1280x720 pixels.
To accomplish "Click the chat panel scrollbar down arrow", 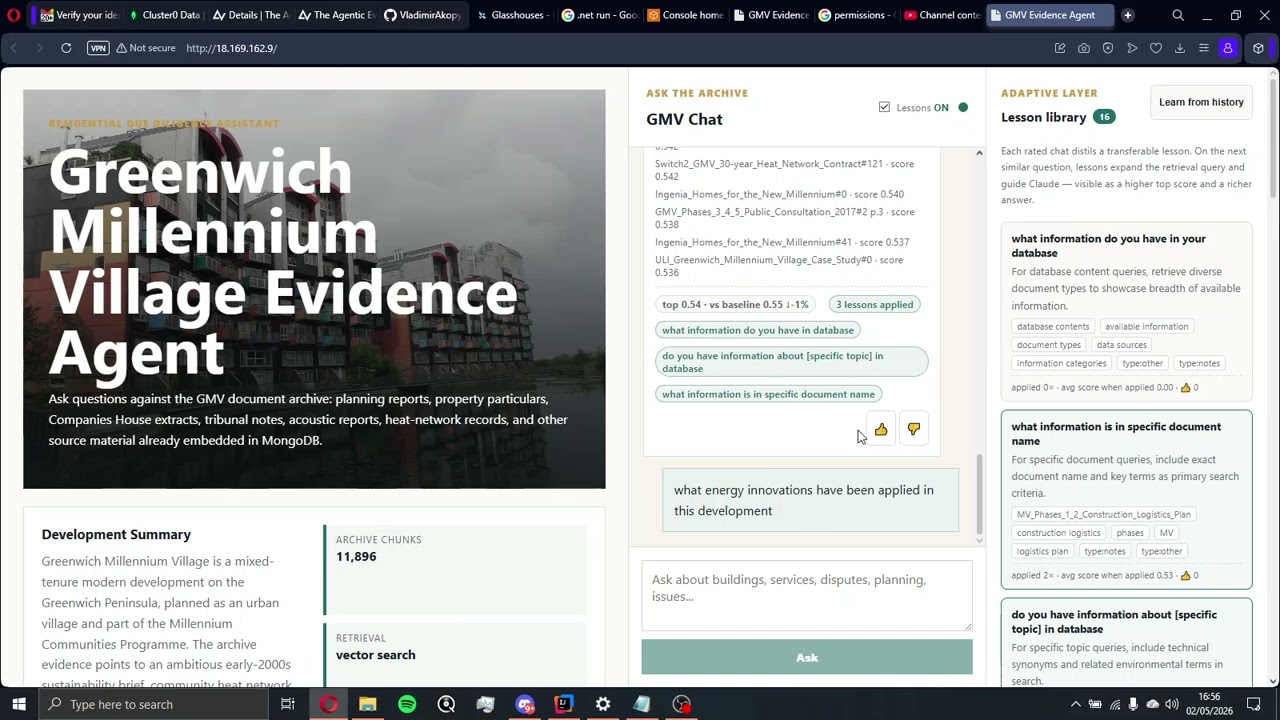I will coord(979,540).
